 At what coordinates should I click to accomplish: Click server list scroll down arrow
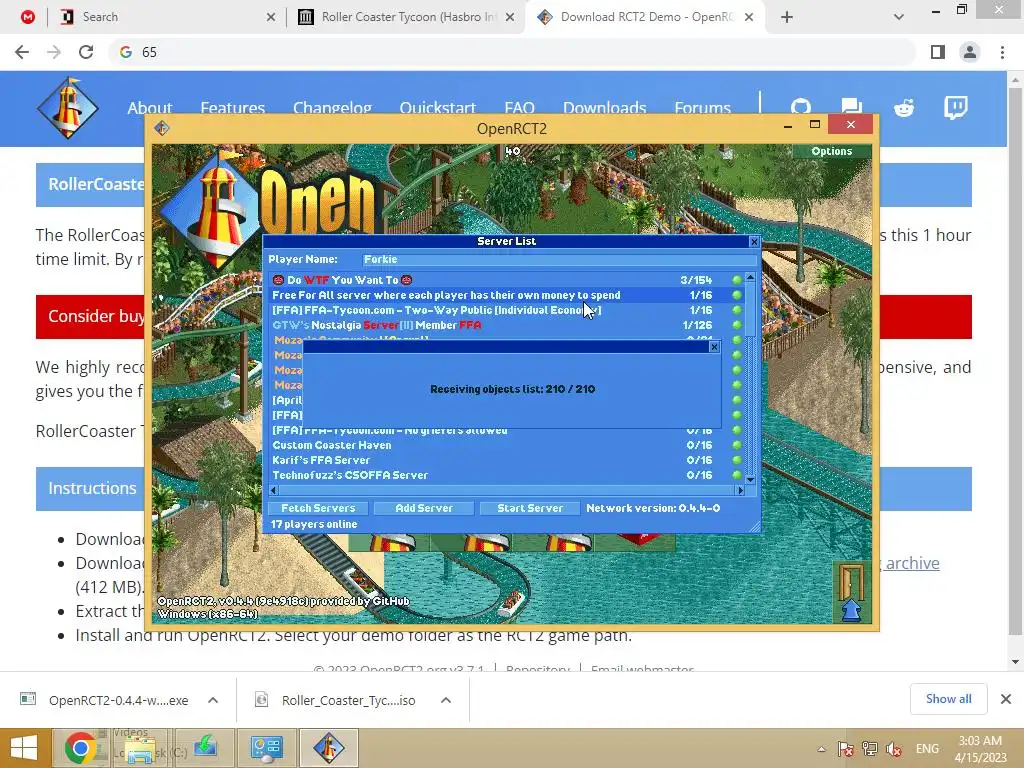pos(750,480)
